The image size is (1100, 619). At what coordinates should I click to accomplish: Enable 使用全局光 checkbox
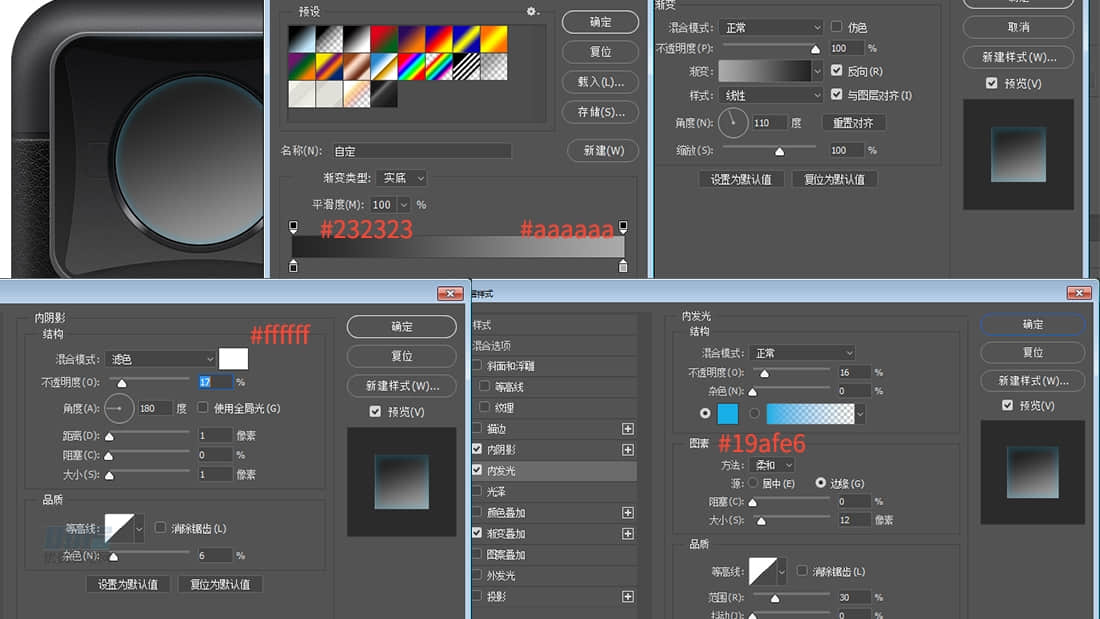pyautogui.click(x=203, y=407)
